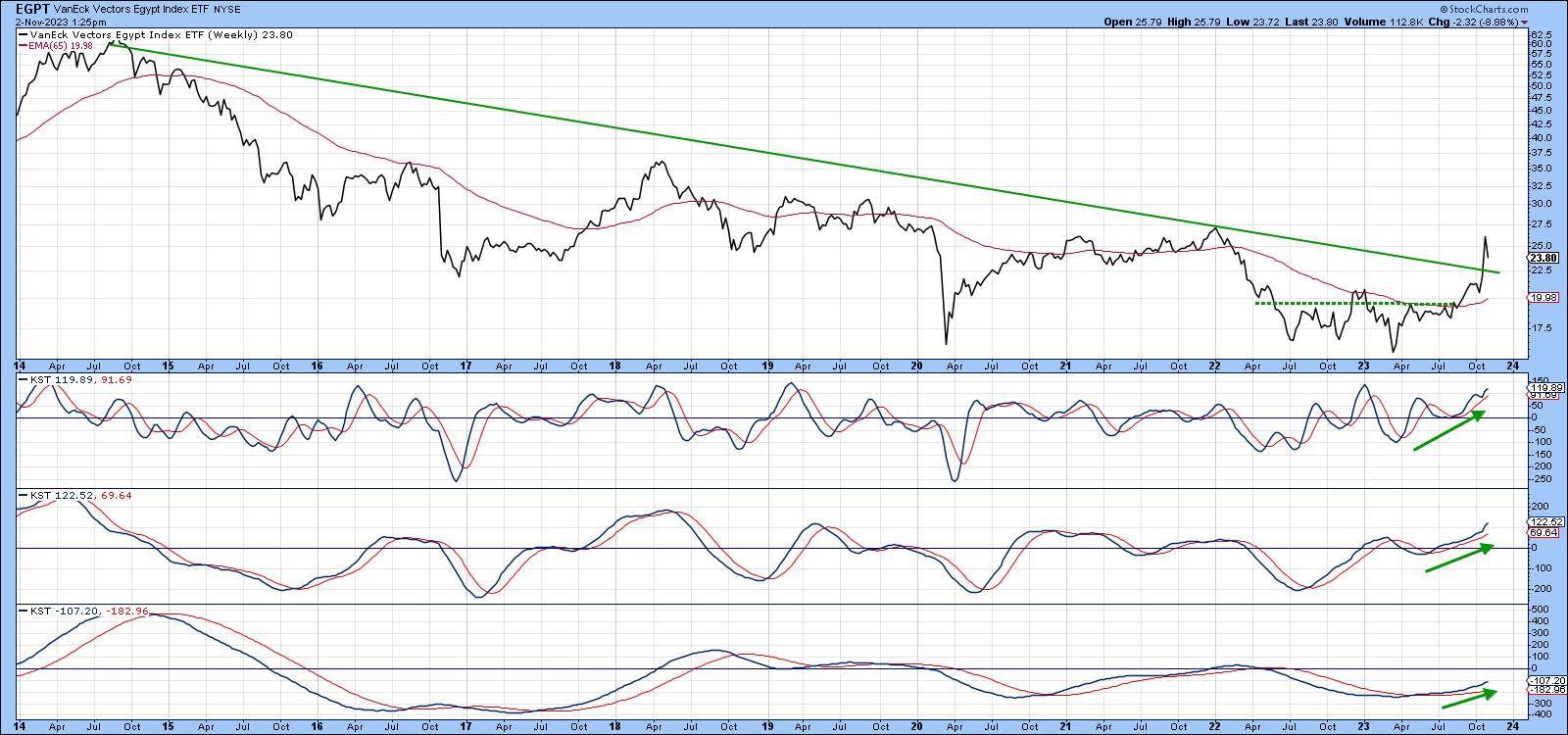The width and height of the screenshot is (1568, 735).
Task: Click the green arrow in middle KST panel
Action: [x=1459, y=558]
